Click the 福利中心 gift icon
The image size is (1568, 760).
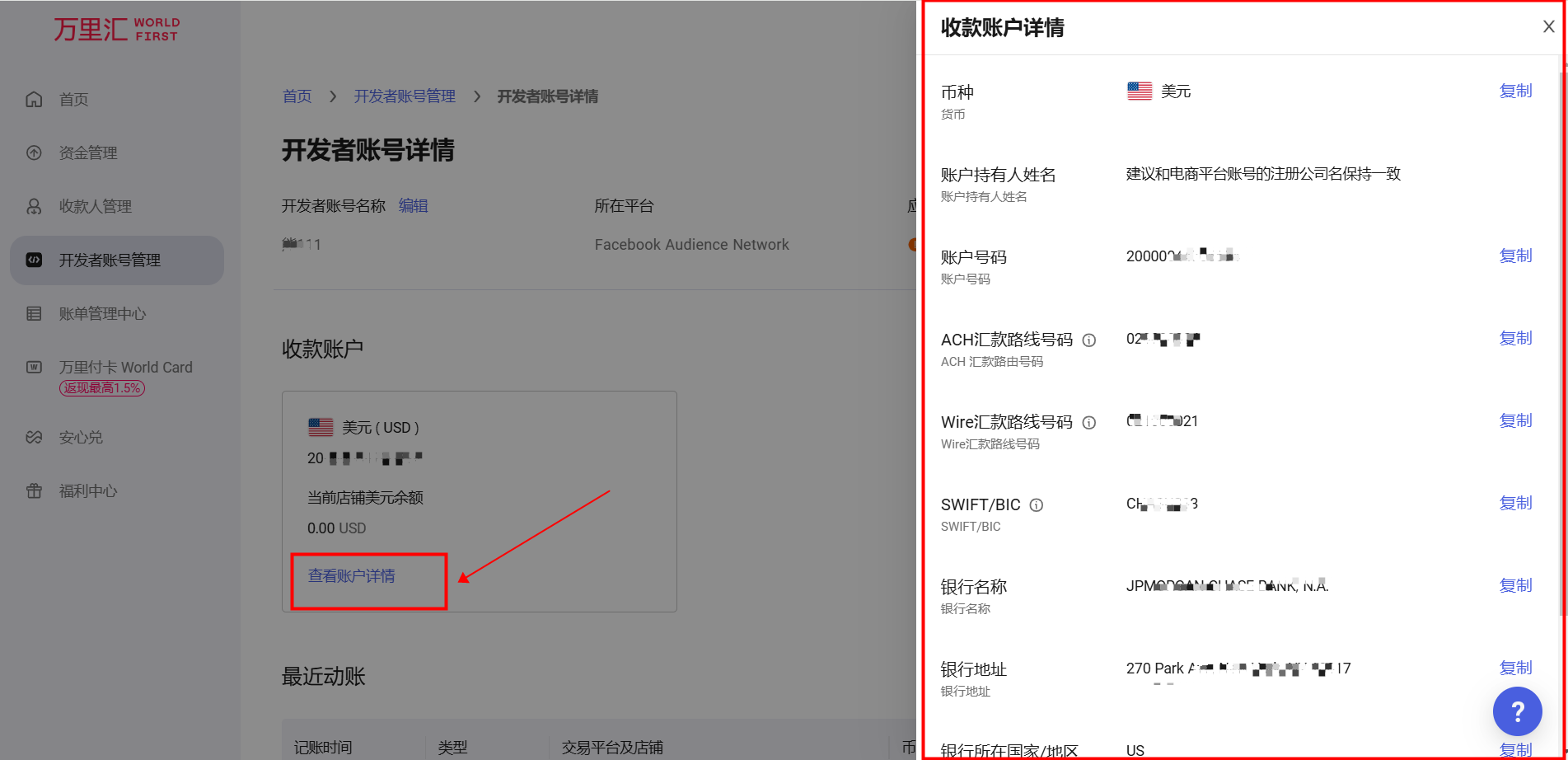pyautogui.click(x=34, y=490)
